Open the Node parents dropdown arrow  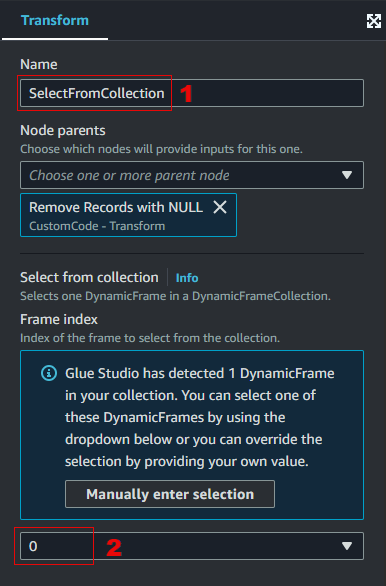347,175
